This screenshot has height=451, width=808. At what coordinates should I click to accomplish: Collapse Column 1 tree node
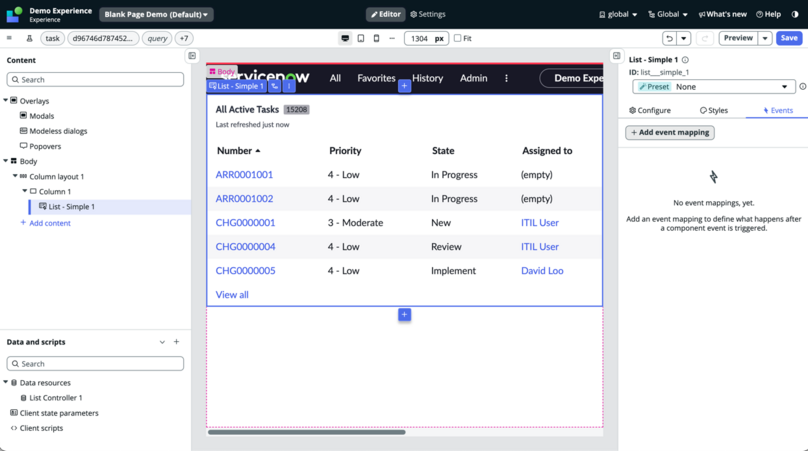click(25, 191)
